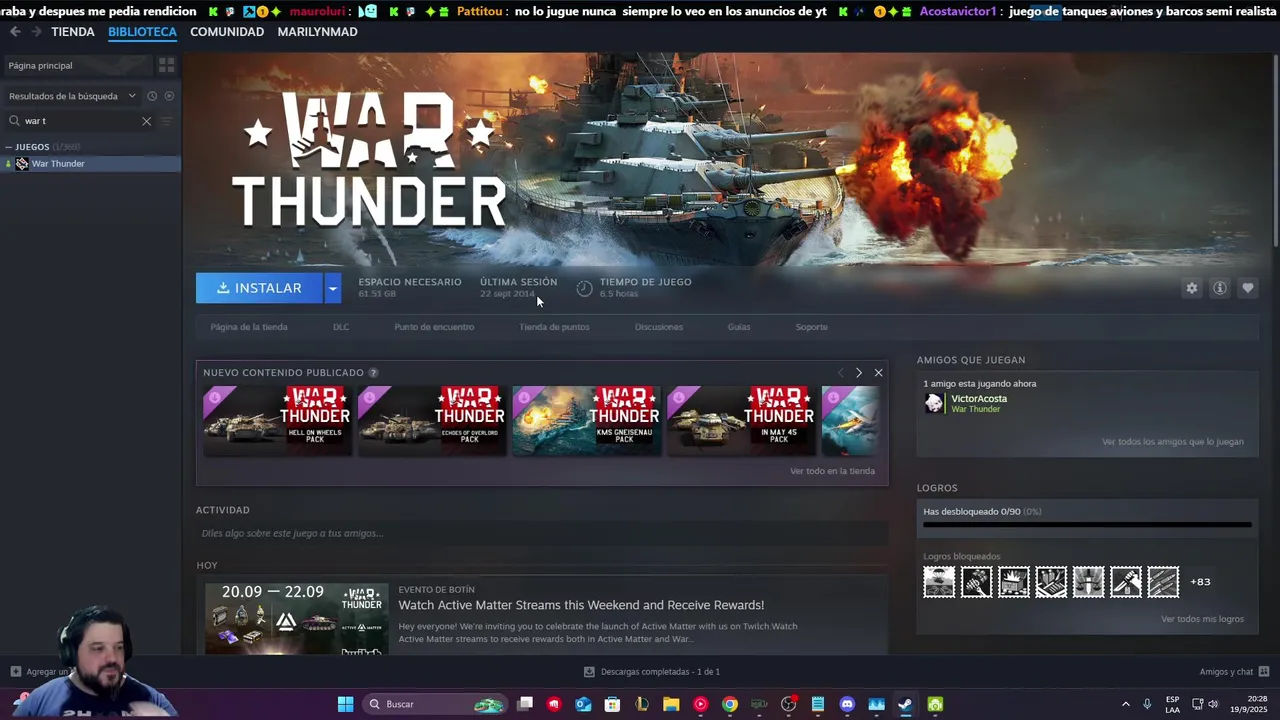Open install options dropdown arrow
Image resolution: width=1280 pixels, height=720 pixels.
click(x=332, y=288)
